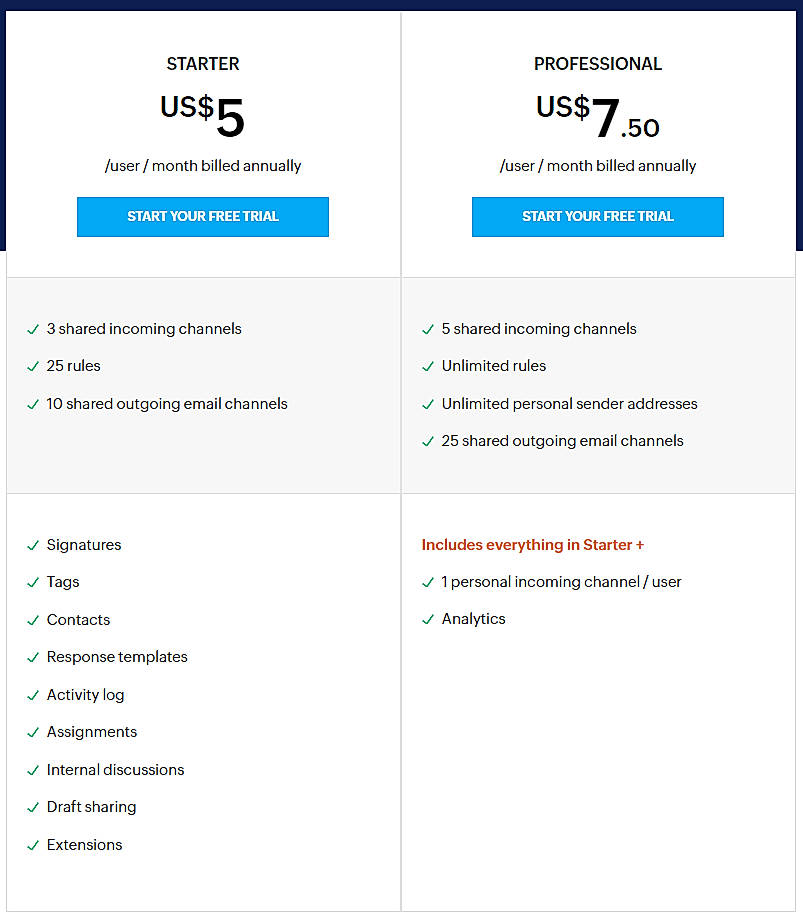Click the checkmark beside Activity log

32,695
